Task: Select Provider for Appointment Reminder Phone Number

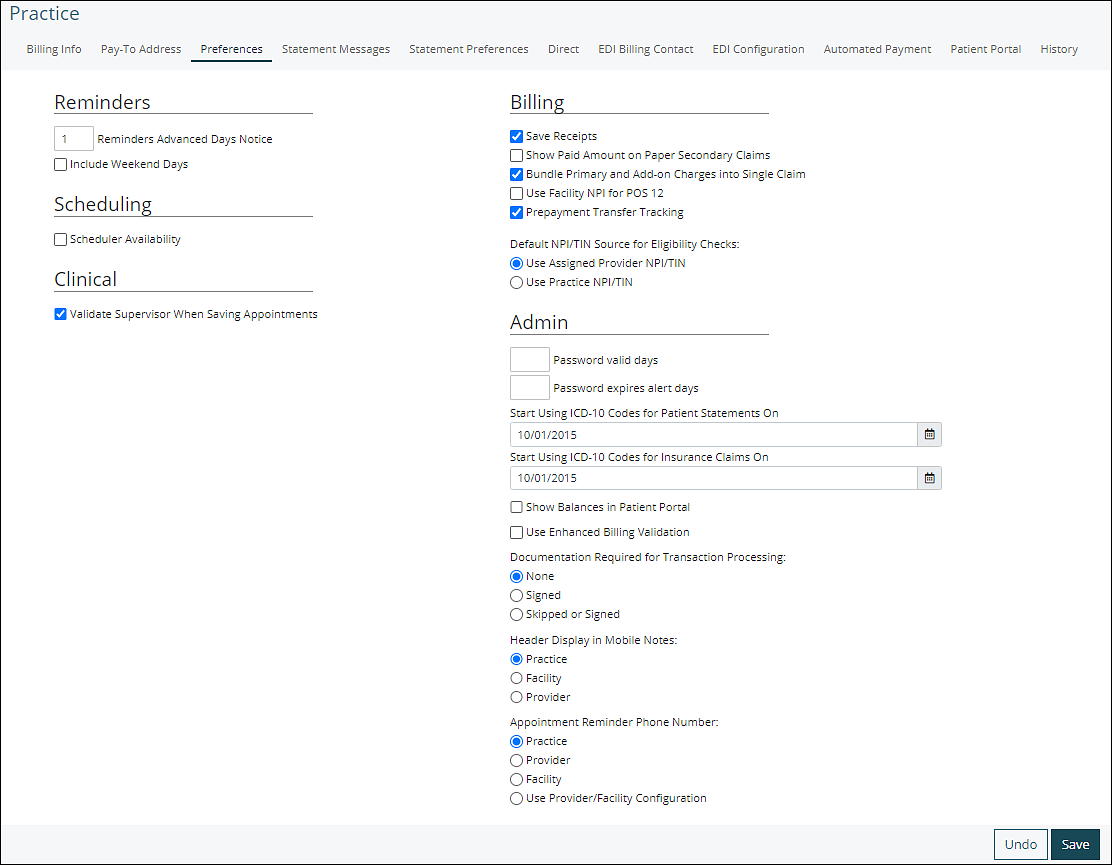Action: [516, 761]
